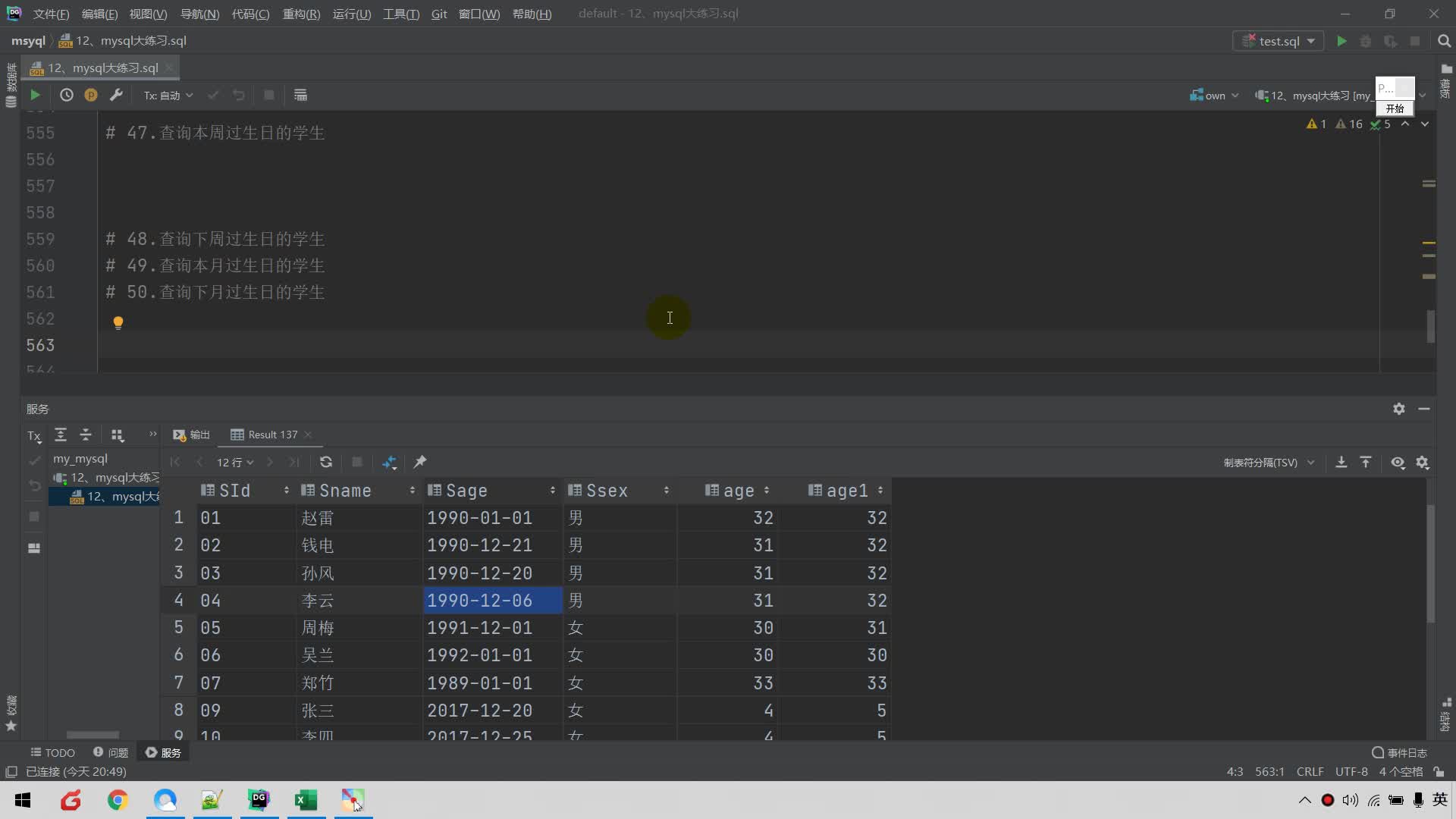1456x819 pixels.
Task: Sort by the SId column header
Action: [x=245, y=491]
